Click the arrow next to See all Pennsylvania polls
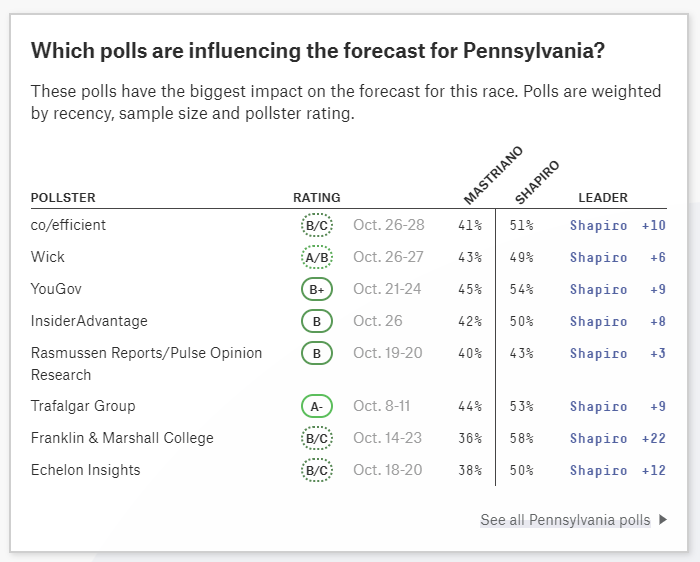Image resolution: width=700 pixels, height=562 pixels. (663, 520)
